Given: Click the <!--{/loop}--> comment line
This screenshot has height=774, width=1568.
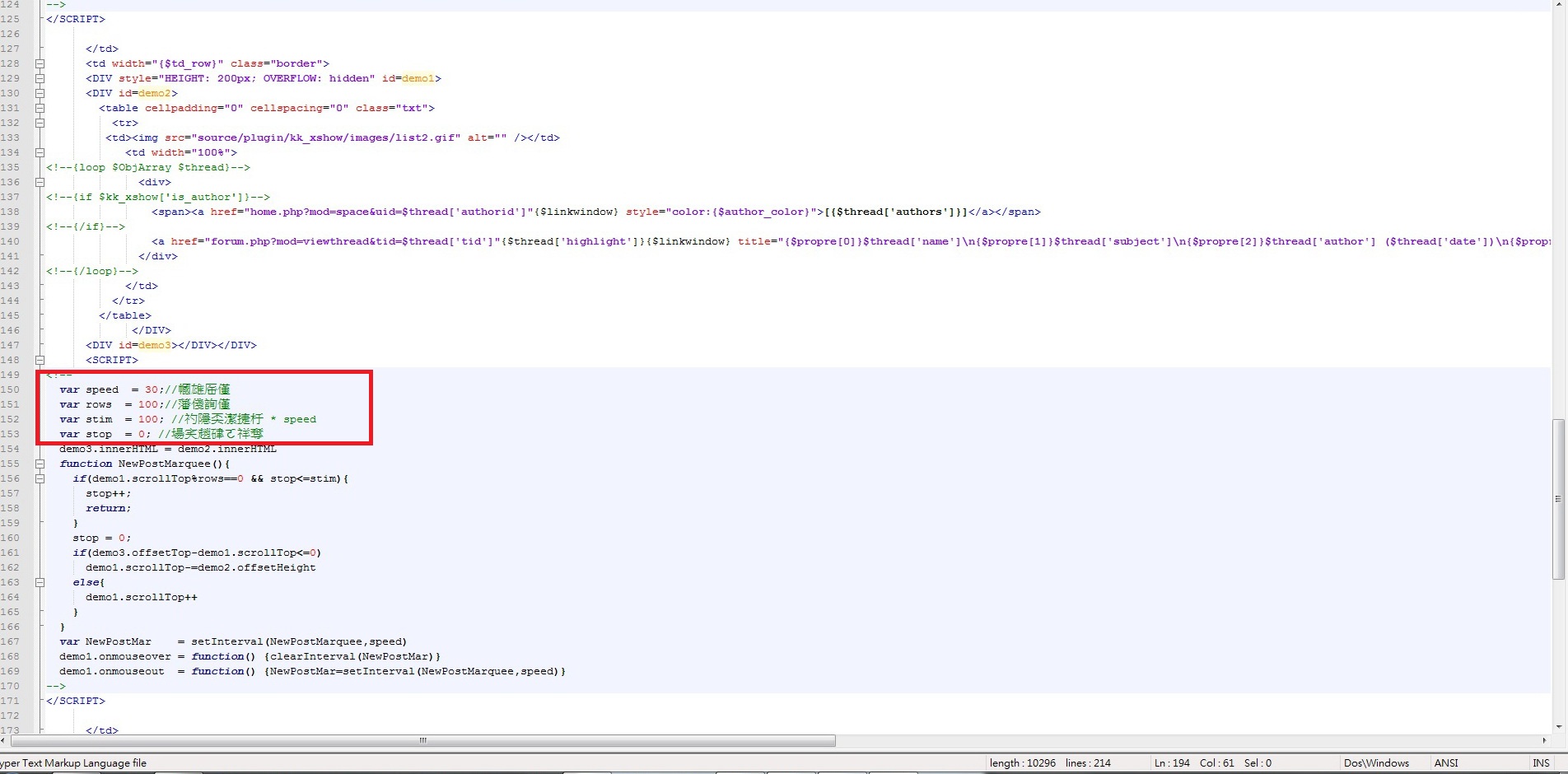Looking at the screenshot, I should (92, 271).
